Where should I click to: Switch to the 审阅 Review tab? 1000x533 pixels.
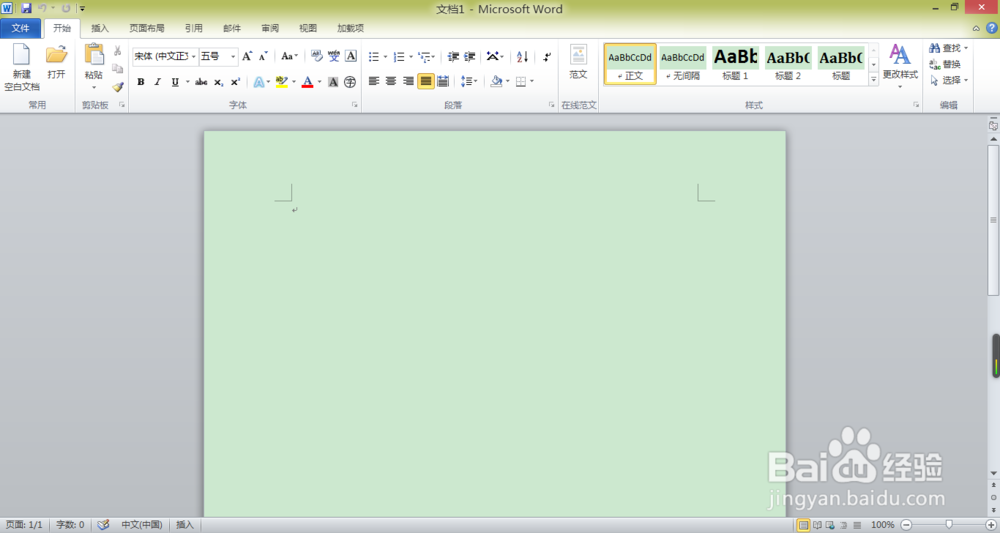click(x=270, y=28)
